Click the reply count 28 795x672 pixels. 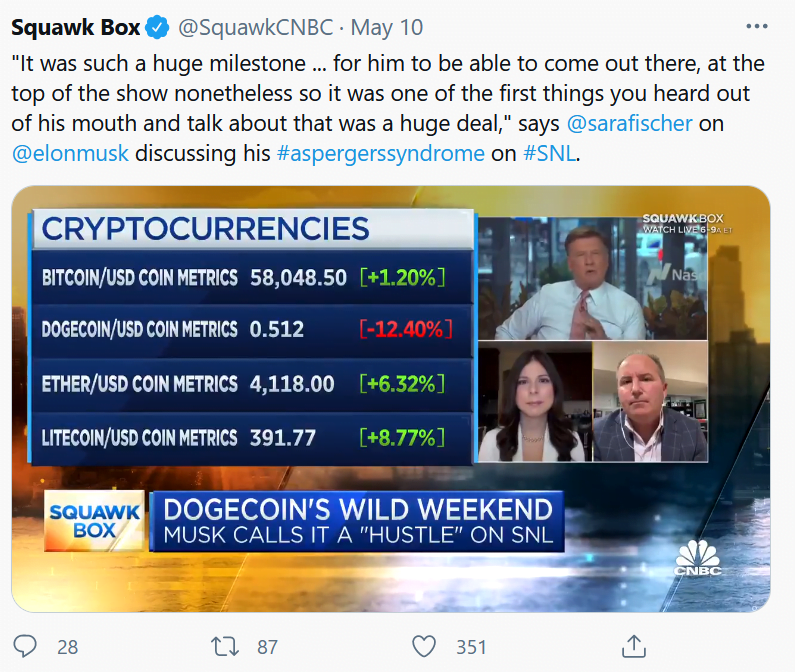point(67,647)
